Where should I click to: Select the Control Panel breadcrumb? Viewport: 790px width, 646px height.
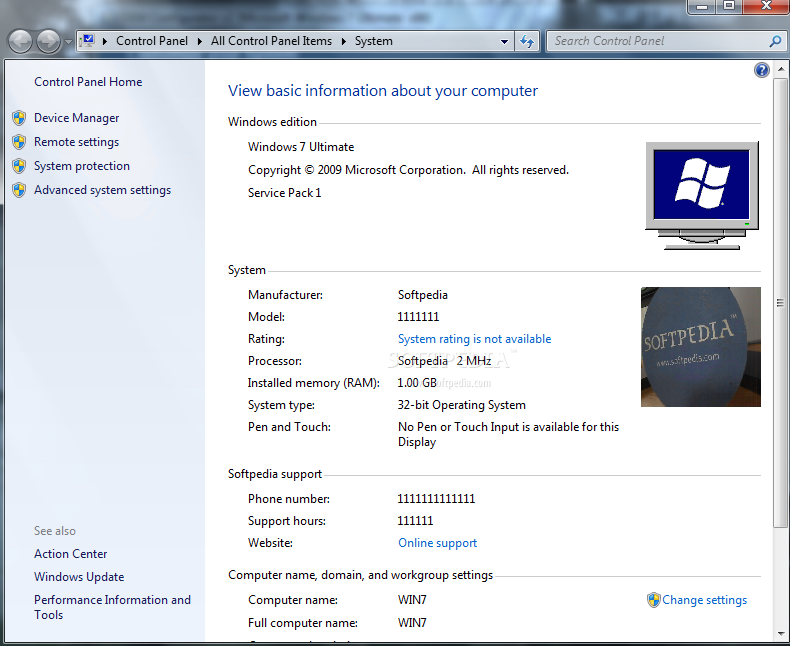click(x=152, y=41)
